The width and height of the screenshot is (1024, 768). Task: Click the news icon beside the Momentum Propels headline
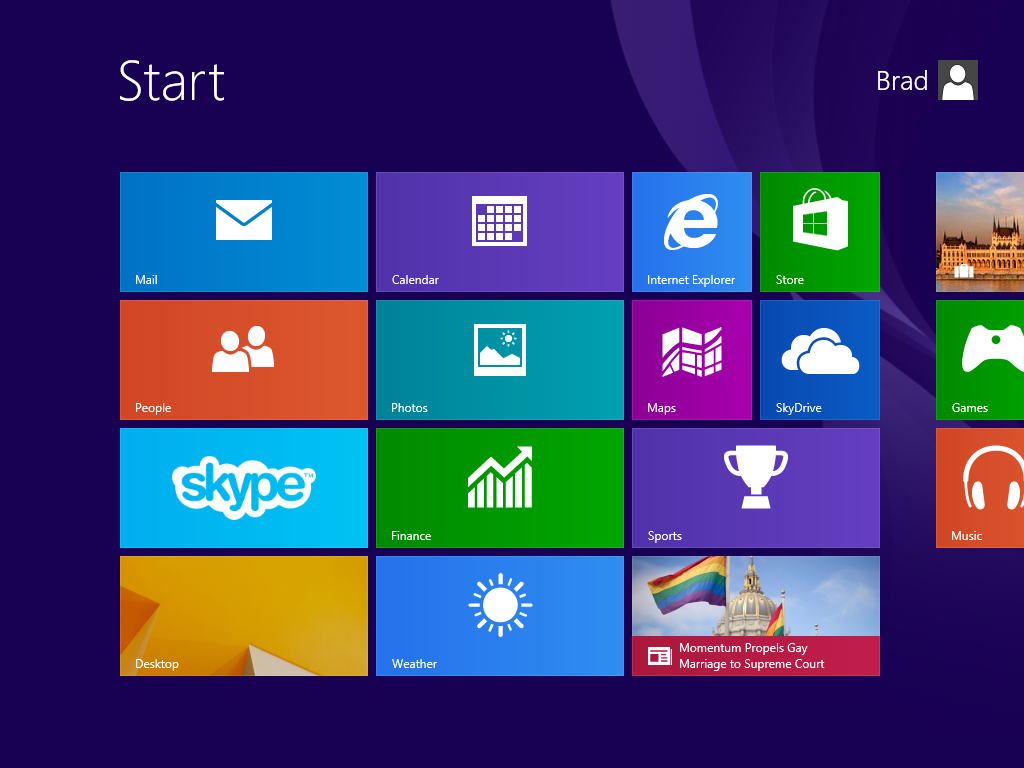click(660, 656)
